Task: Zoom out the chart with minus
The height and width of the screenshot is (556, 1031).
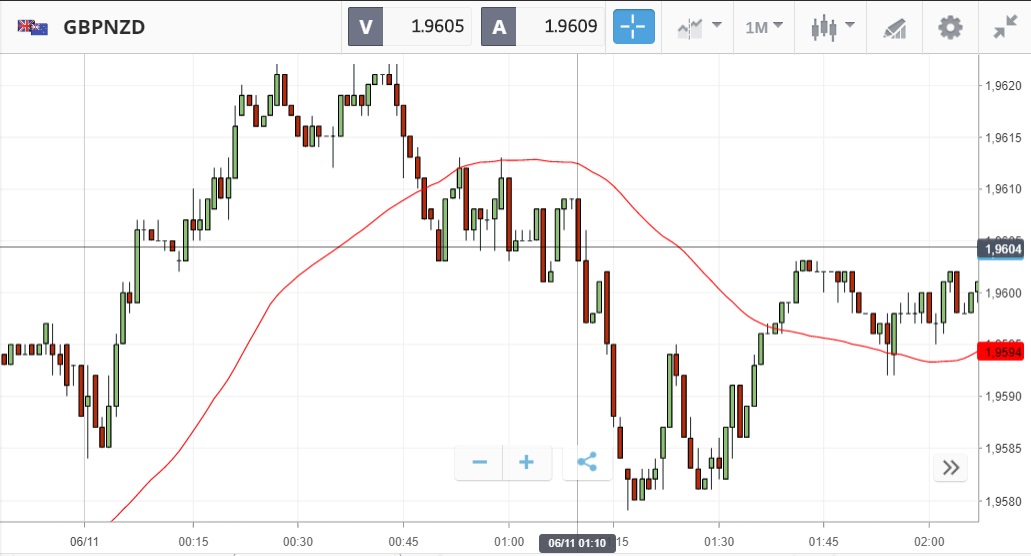Action: pos(479,462)
